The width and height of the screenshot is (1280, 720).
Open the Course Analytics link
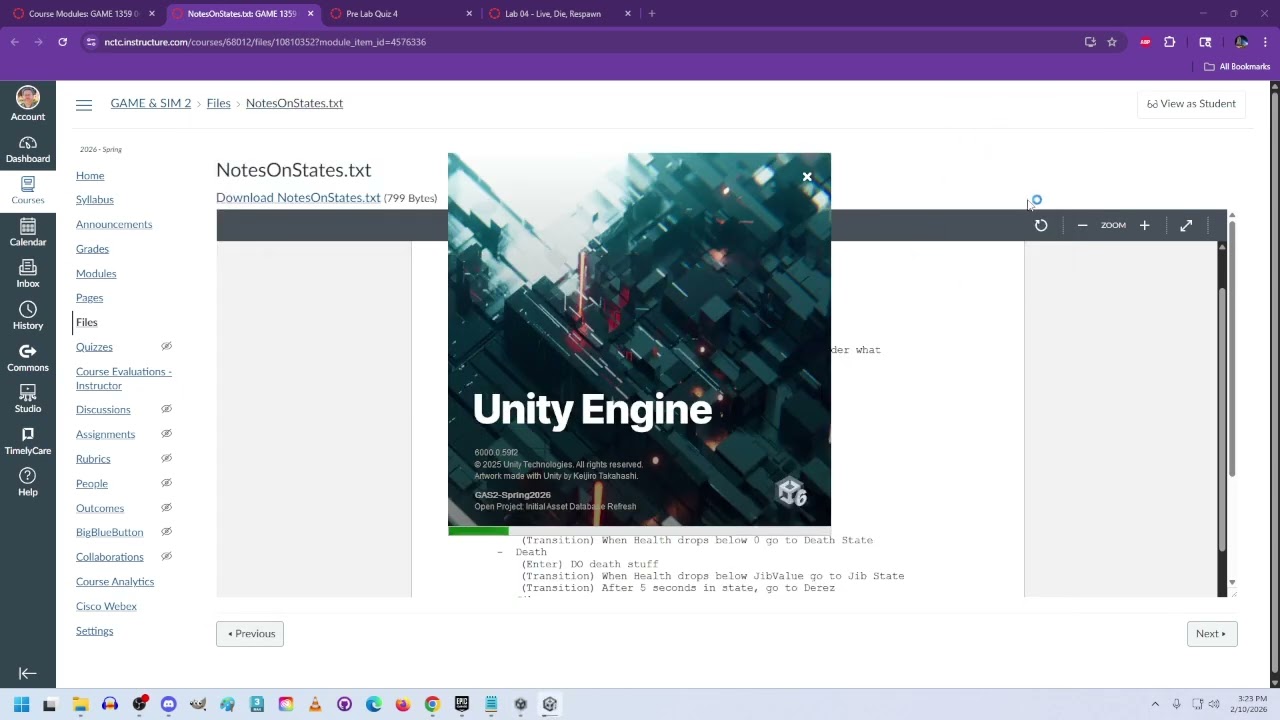click(x=115, y=582)
